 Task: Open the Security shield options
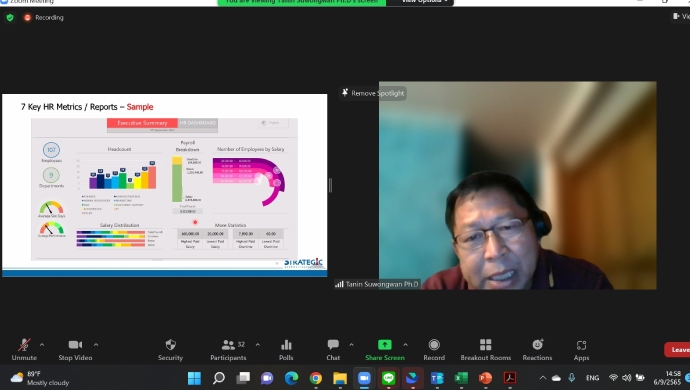(x=170, y=350)
